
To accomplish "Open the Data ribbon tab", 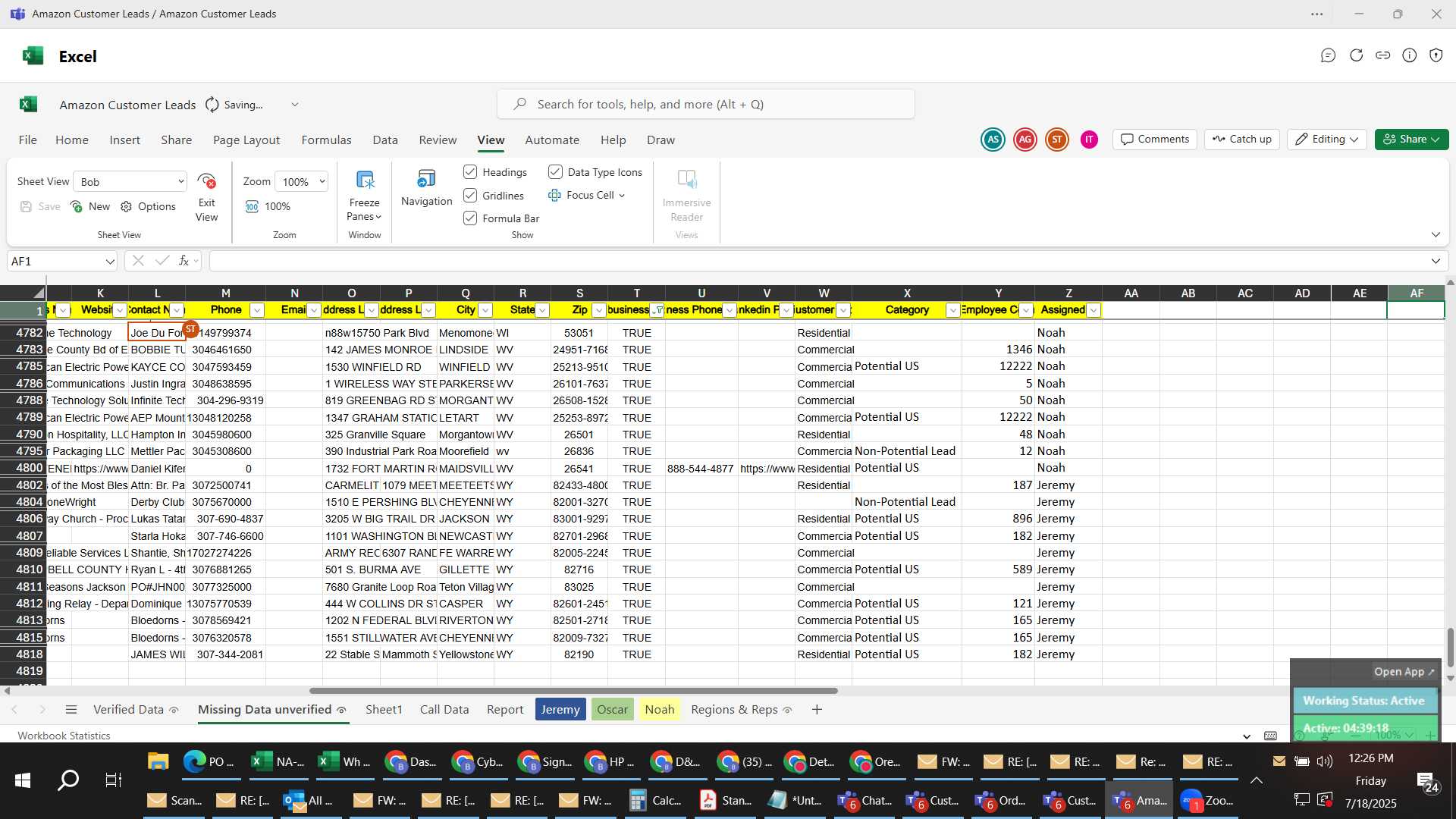I will (x=385, y=140).
